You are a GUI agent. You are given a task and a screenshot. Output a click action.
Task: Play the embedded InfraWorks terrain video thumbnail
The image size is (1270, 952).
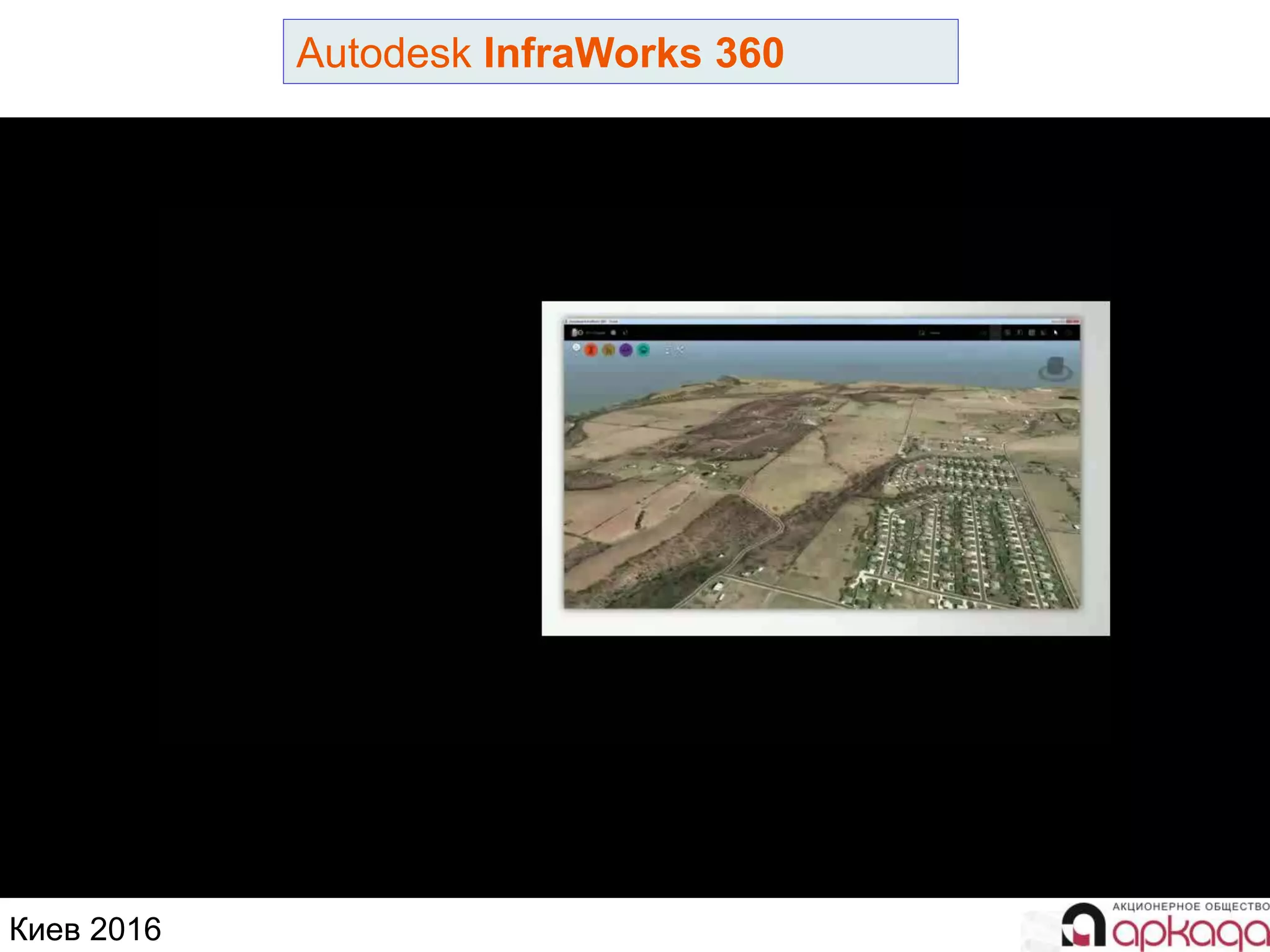825,469
